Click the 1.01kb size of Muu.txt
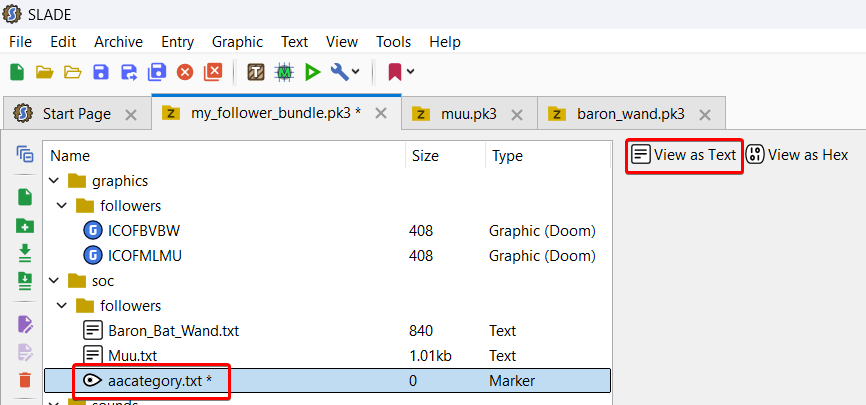This screenshot has width=866, height=405. pyautogui.click(x=432, y=356)
